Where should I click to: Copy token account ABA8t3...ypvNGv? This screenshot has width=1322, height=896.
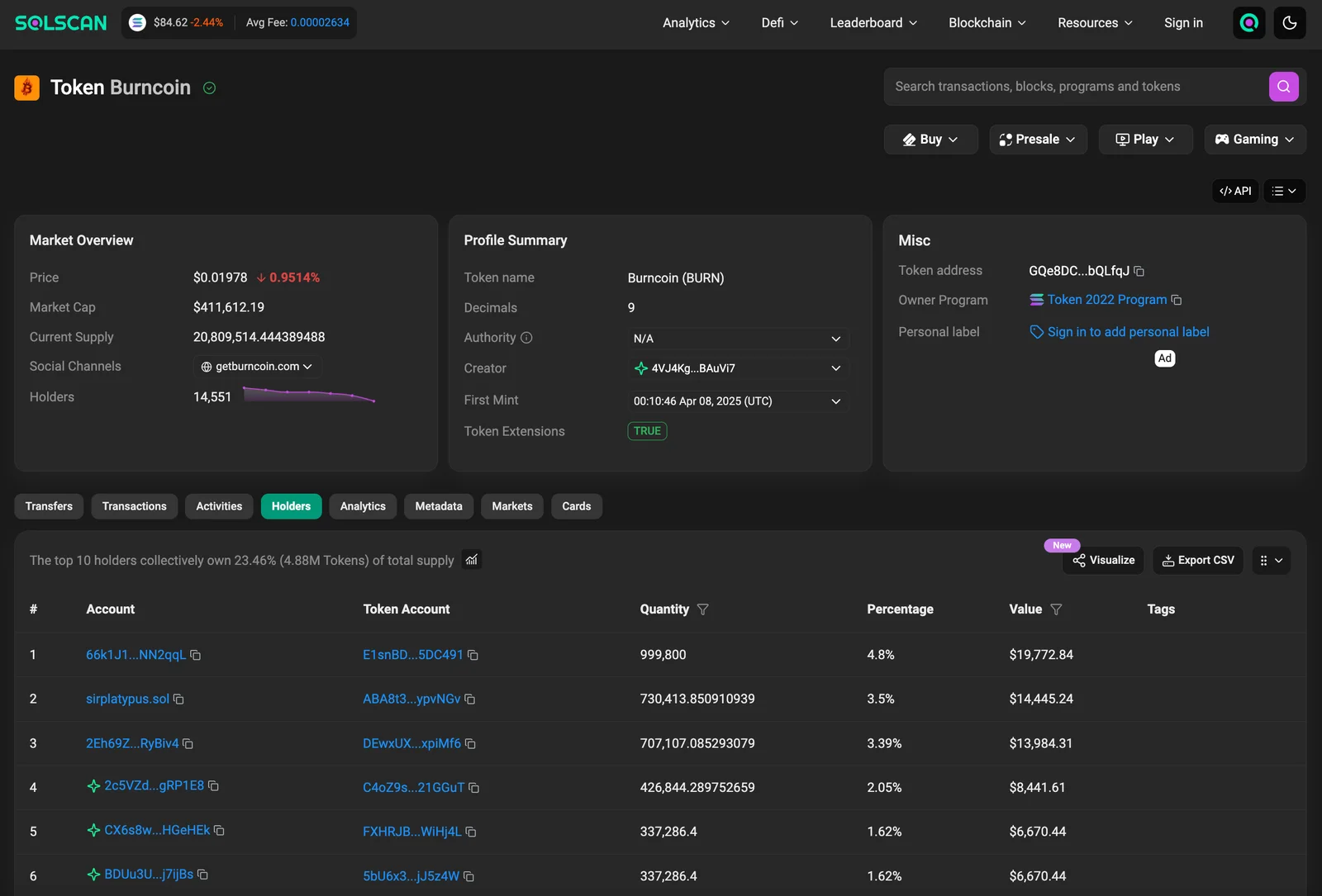(470, 699)
